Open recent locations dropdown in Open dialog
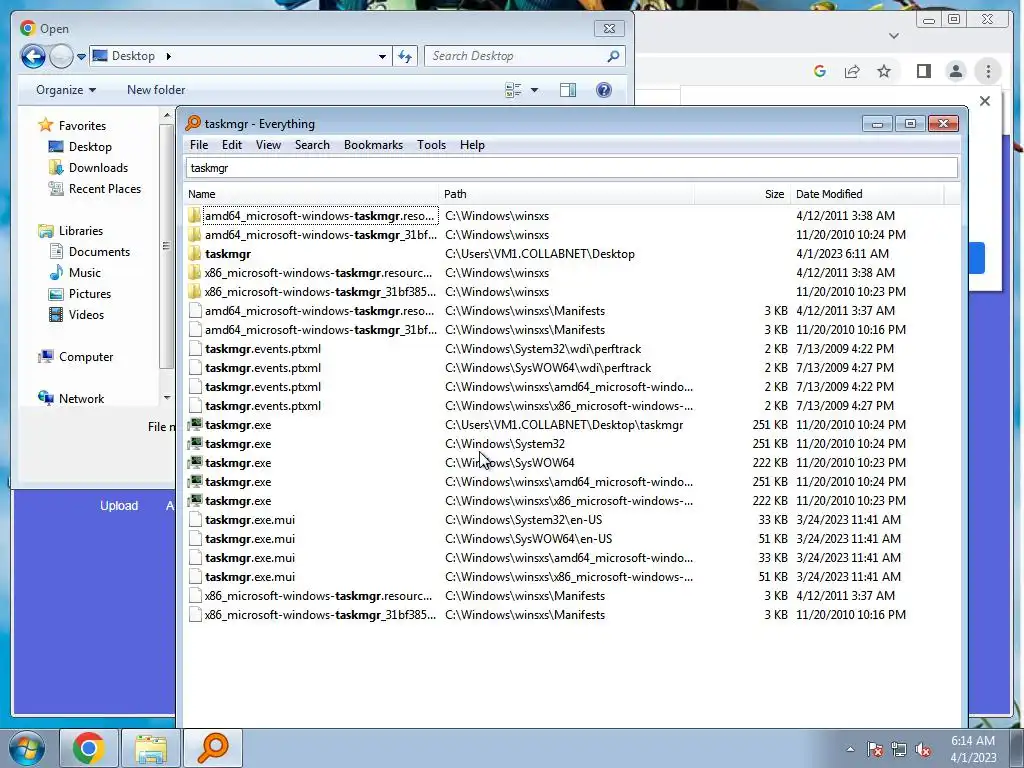The height and width of the screenshot is (768, 1024). pyautogui.click(x=81, y=57)
